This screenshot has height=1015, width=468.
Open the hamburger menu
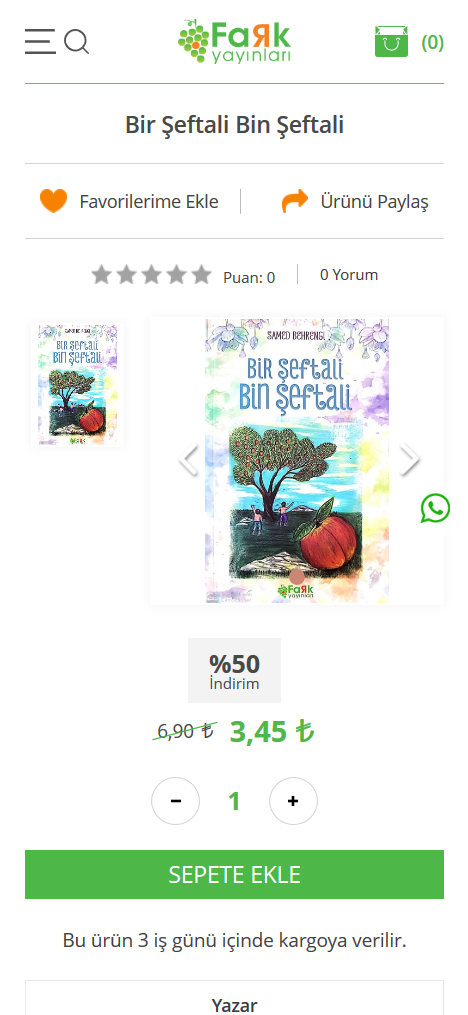click(40, 41)
